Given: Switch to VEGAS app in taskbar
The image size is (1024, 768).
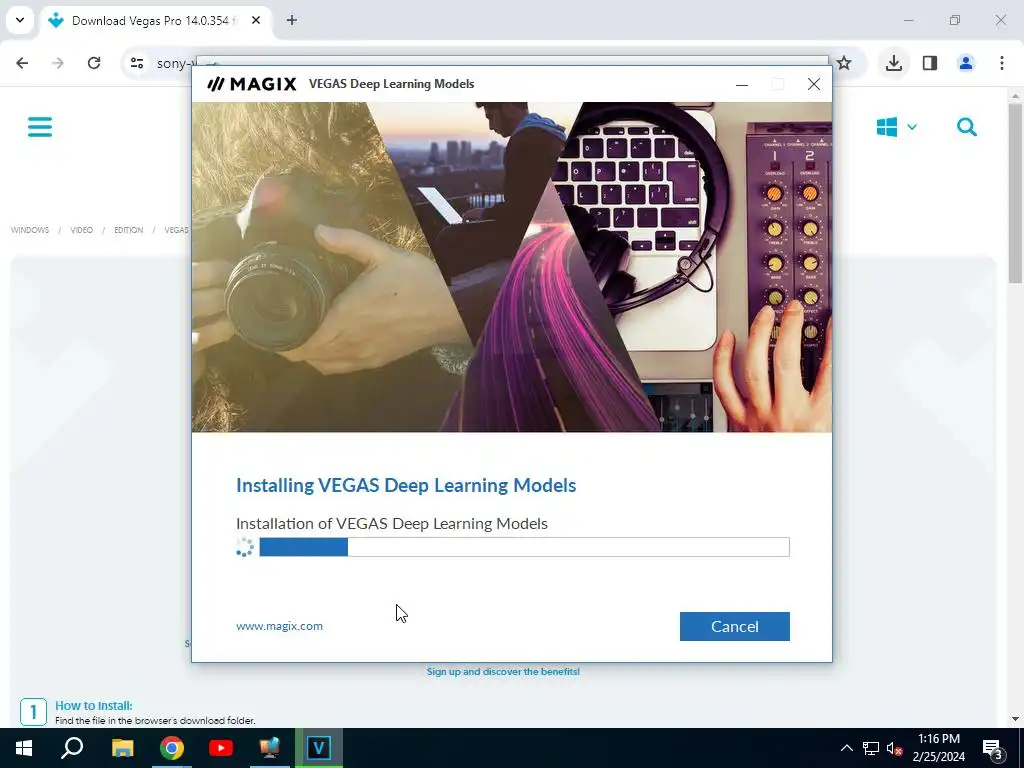Looking at the screenshot, I should pos(319,748).
